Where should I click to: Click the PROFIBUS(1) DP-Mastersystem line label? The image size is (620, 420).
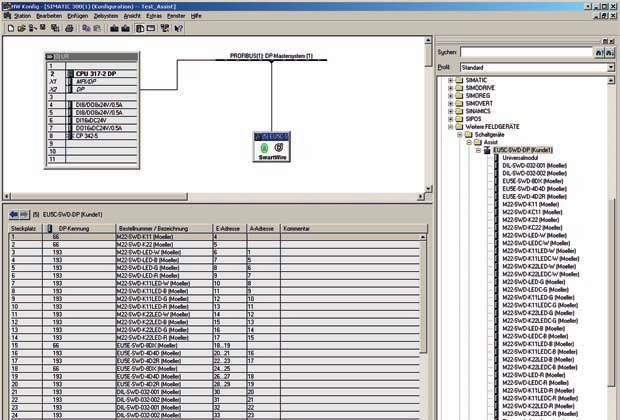coord(271,56)
